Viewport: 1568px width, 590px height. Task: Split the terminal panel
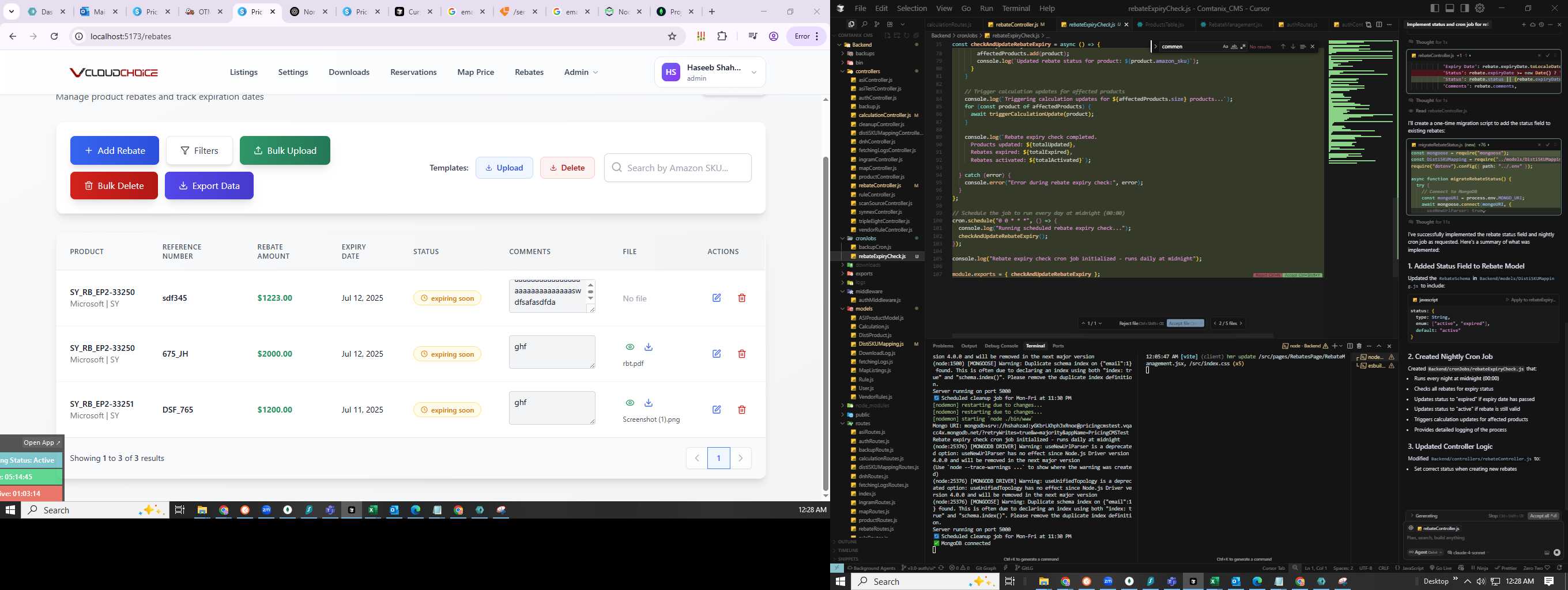tap(1350, 346)
